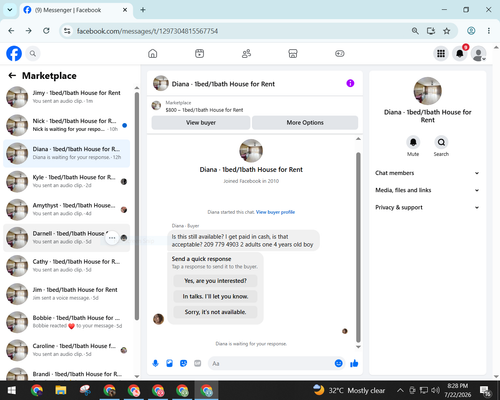Open the purple conversation information icon

click(x=350, y=83)
